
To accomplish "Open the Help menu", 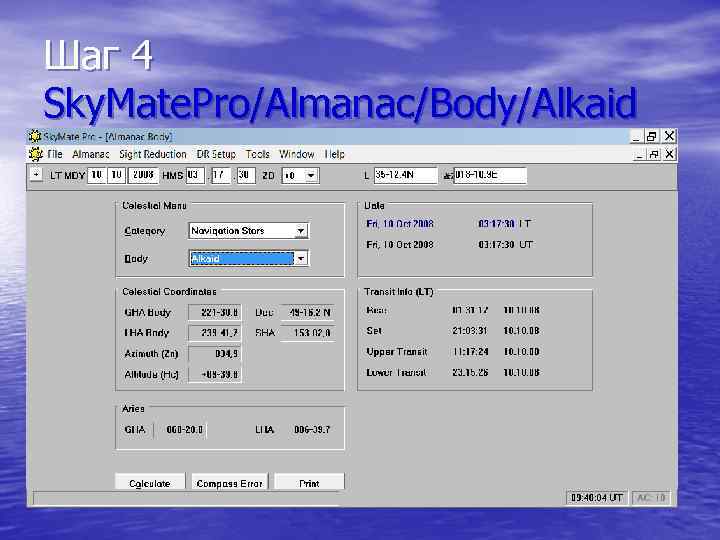I will 334,154.
